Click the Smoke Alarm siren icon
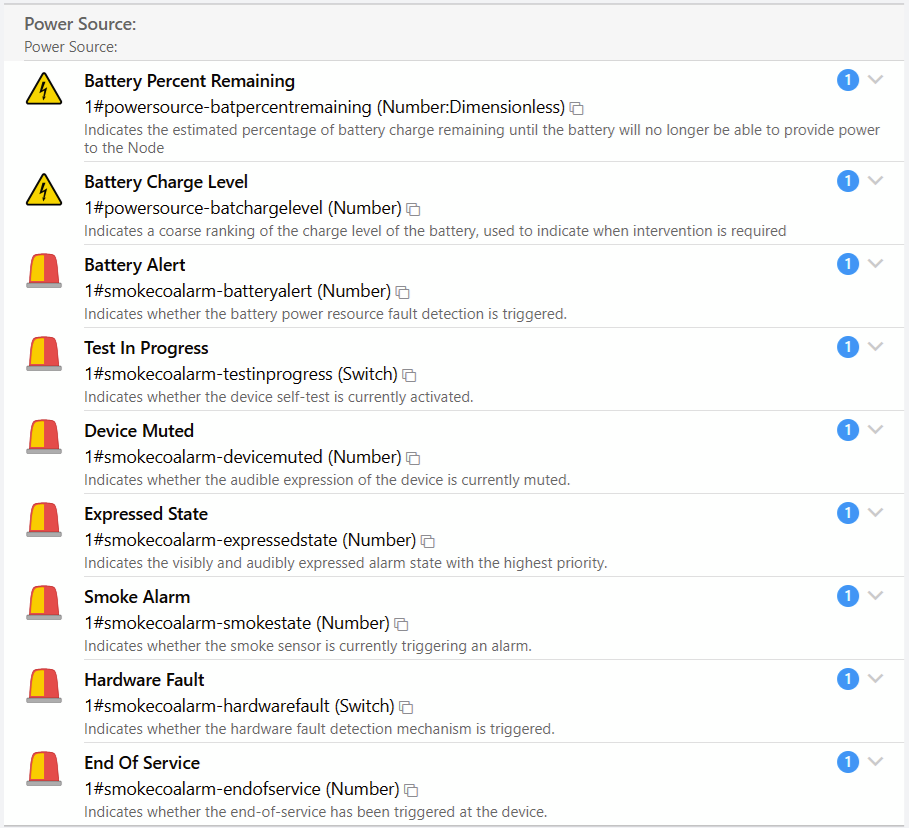Image resolution: width=909 pixels, height=828 pixels. [x=42, y=603]
